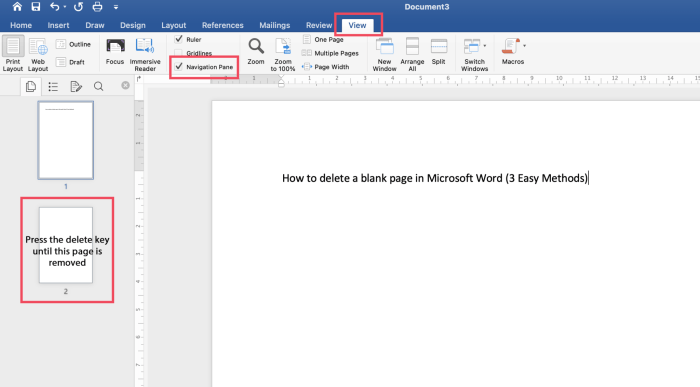This screenshot has height=387, width=700.
Task: Switch to the Mailings tab
Action: [x=275, y=25]
